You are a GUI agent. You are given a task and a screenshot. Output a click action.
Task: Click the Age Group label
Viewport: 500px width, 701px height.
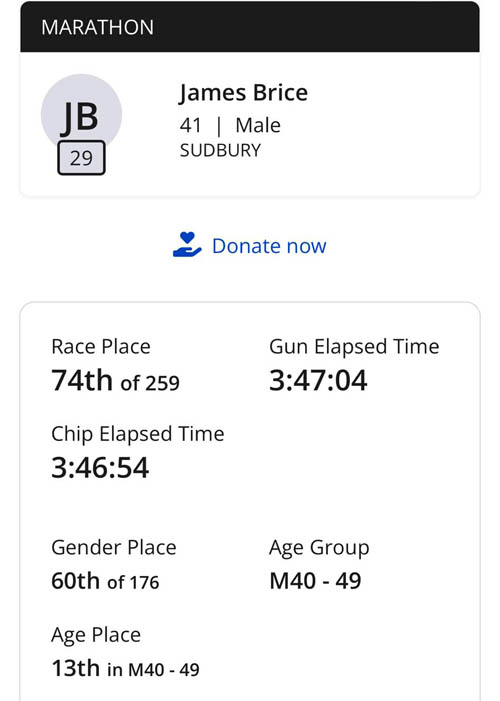319,548
